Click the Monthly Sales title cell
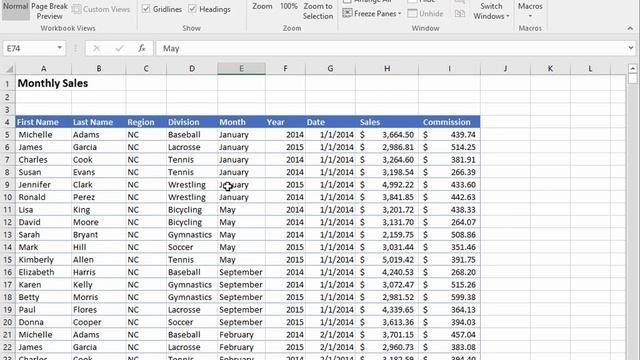 43,83
